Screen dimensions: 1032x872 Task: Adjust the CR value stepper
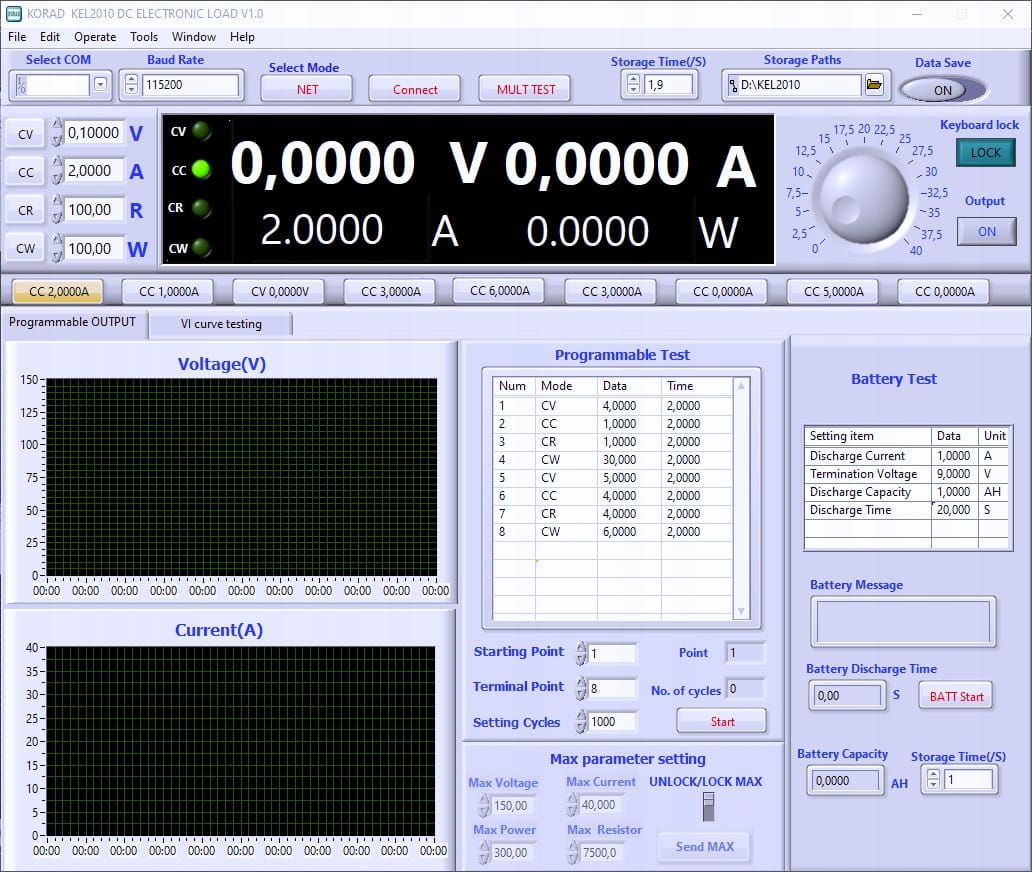pos(57,209)
